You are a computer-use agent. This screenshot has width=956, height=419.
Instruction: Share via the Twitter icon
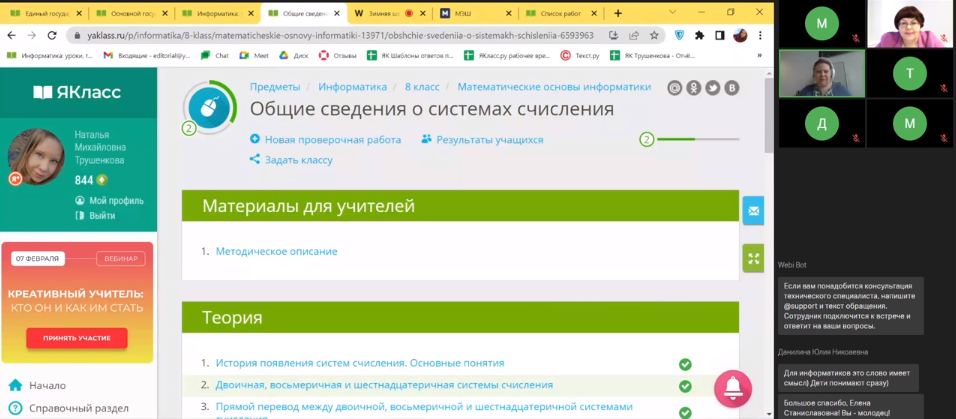point(713,88)
